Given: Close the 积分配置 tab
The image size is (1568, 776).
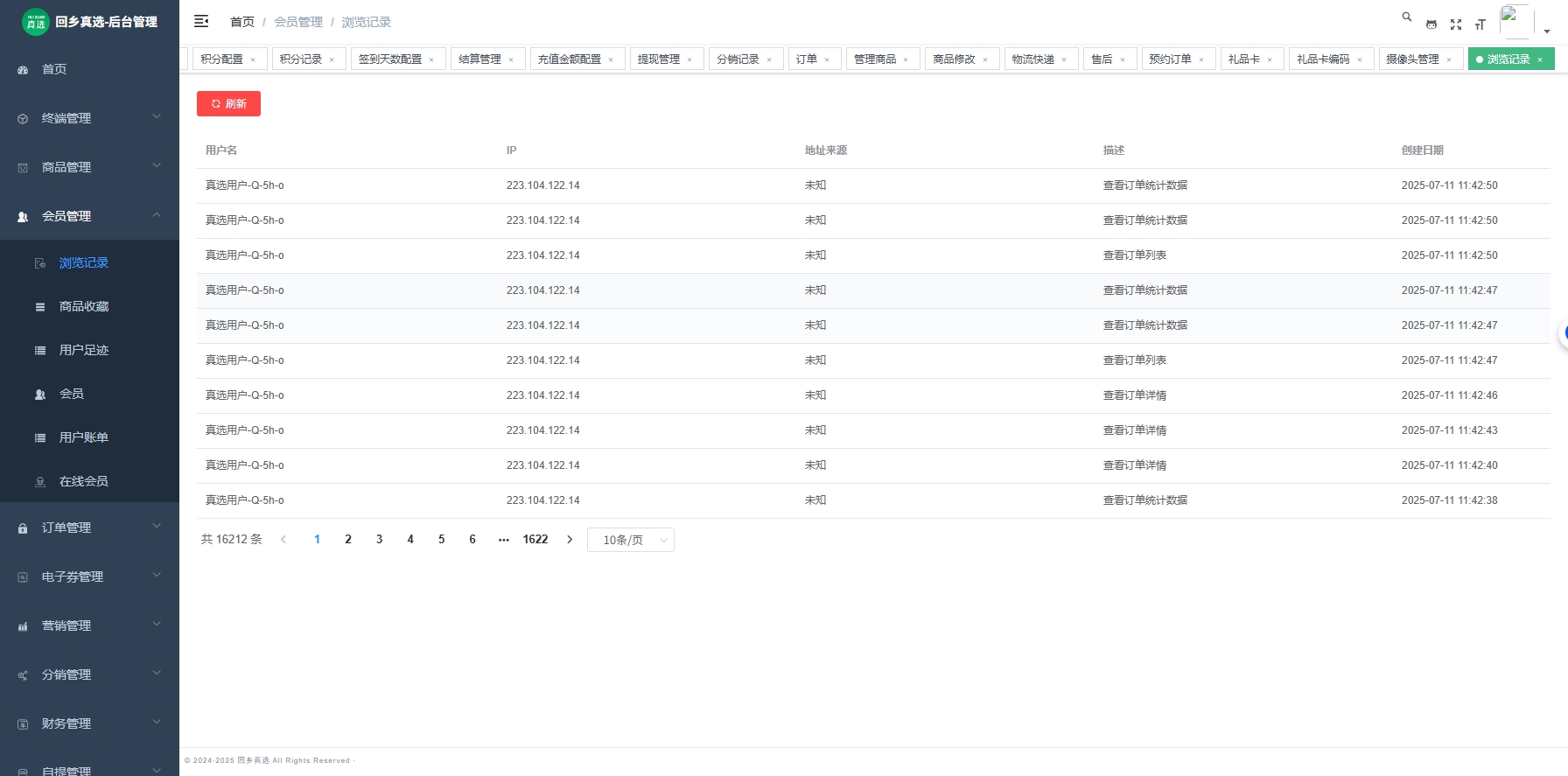Looking at the screenshot, I should coord(253,59).
